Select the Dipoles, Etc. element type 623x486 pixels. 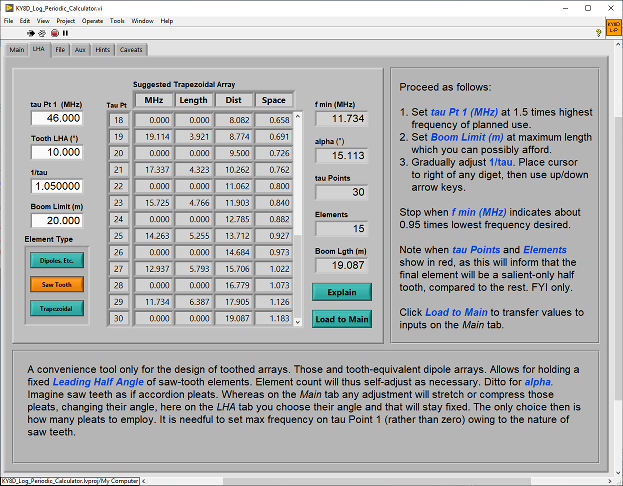coord(57,260)
